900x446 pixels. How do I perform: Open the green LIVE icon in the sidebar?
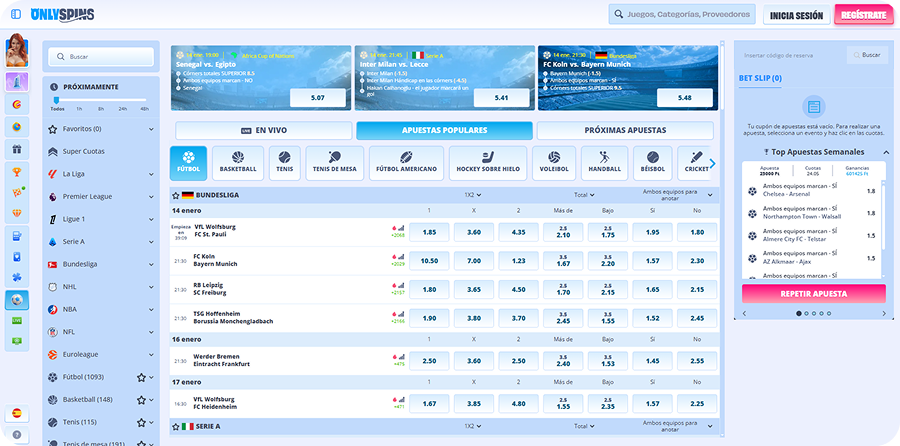pos(17,320)
